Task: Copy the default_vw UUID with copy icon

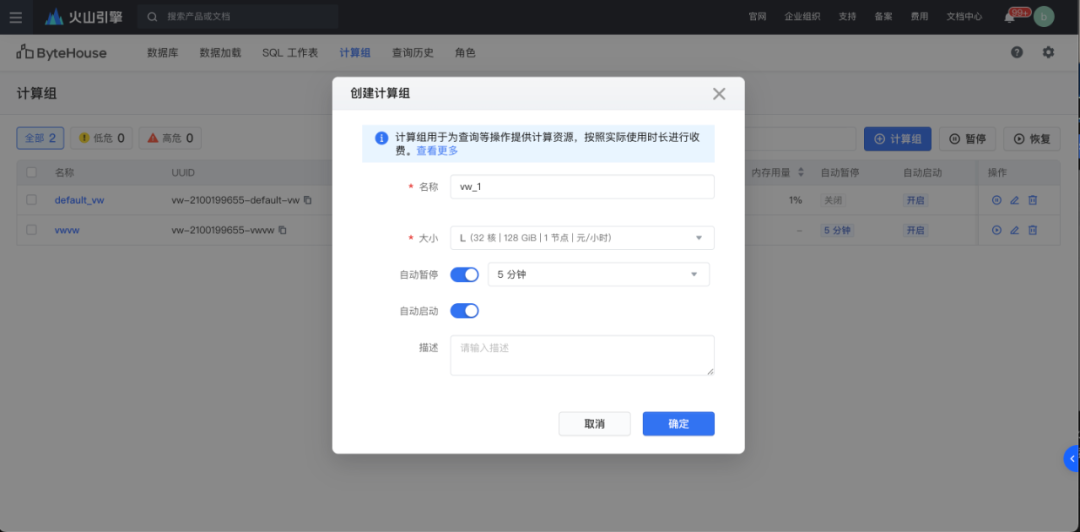Action: coord(308,201)
